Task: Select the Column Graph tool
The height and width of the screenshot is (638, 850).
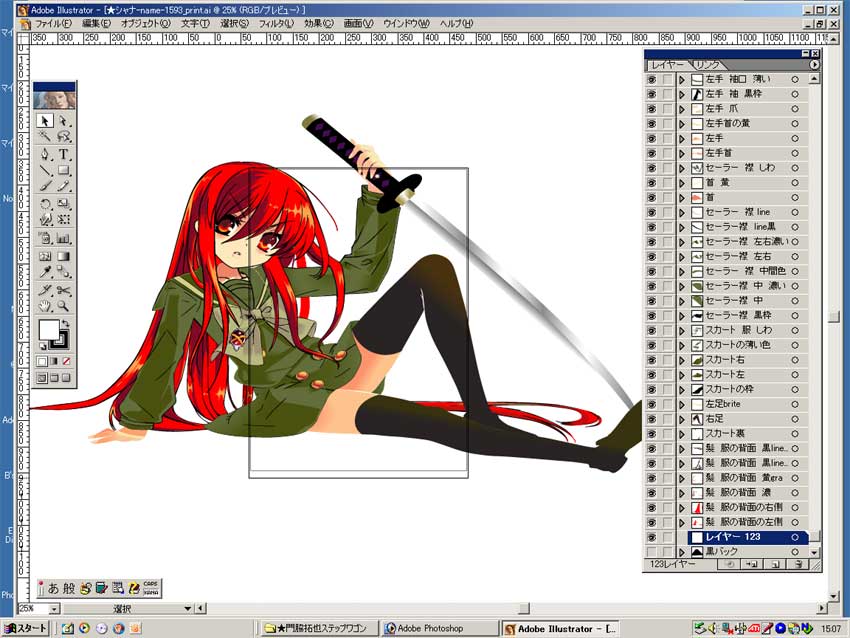Action: pos(63,238)
